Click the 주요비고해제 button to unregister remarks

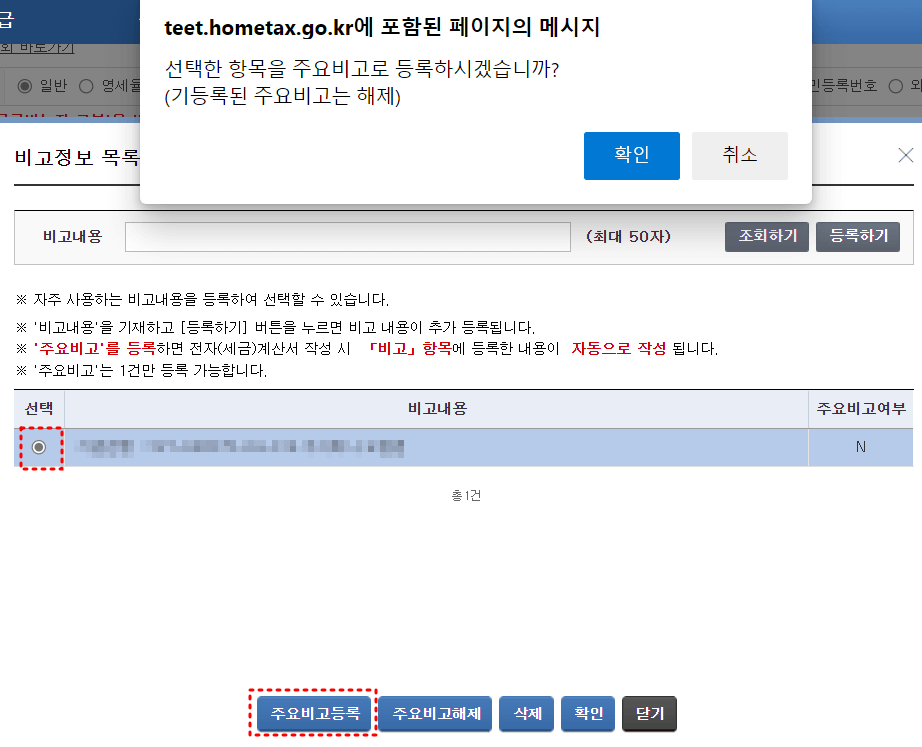434,714
